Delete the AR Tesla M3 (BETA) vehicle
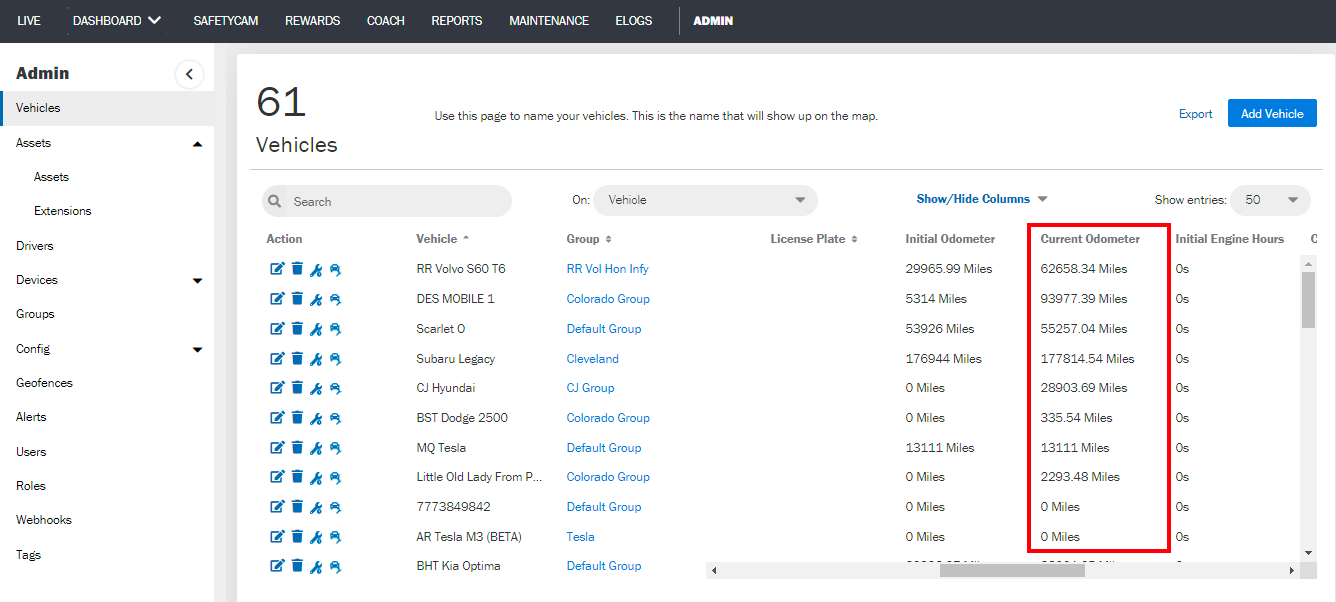Image resolution: width=1336 pixels, height=602 pixels. pyautogui.click(x=297, y=537)
